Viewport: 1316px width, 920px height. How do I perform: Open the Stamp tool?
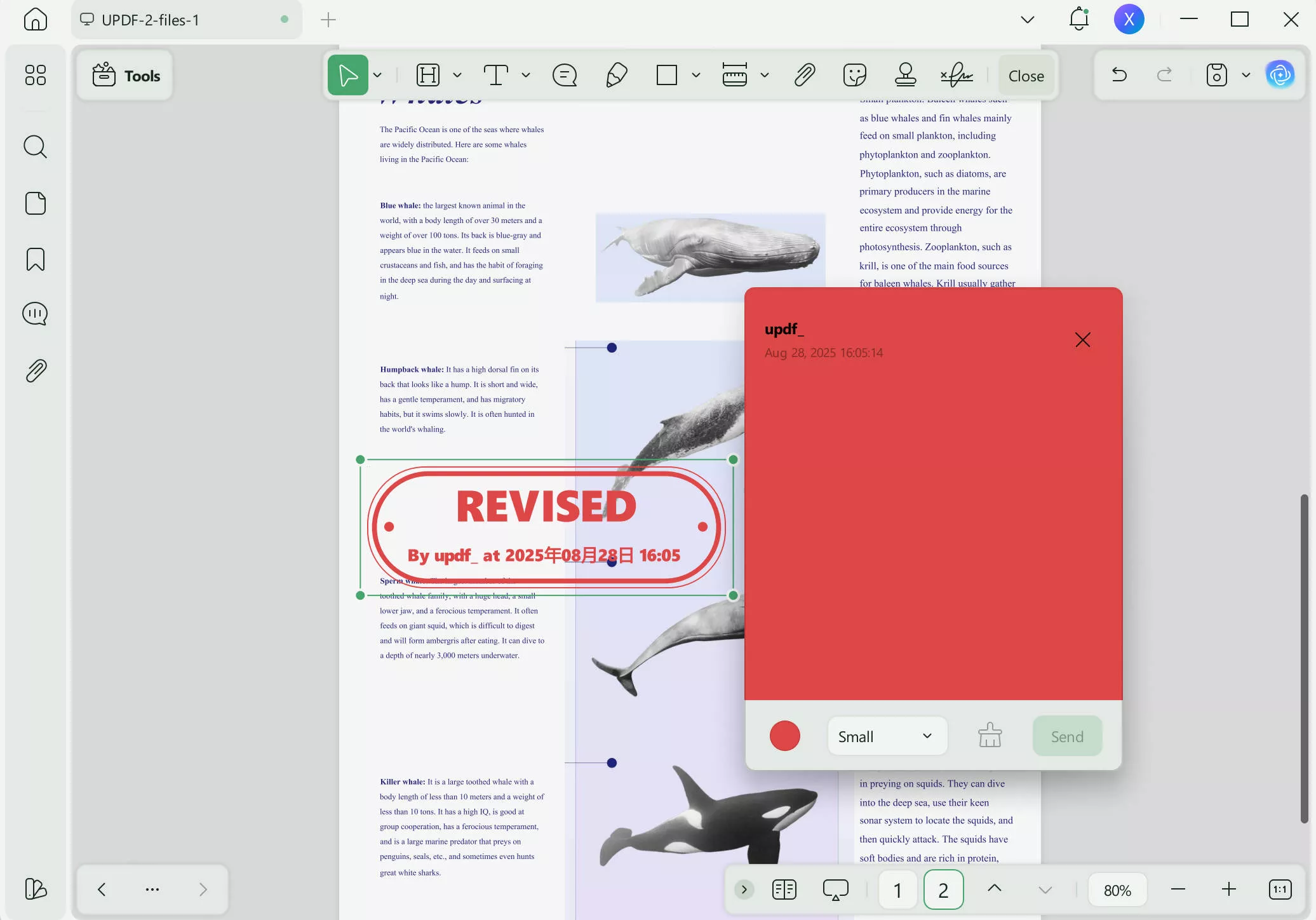(905, 75)
